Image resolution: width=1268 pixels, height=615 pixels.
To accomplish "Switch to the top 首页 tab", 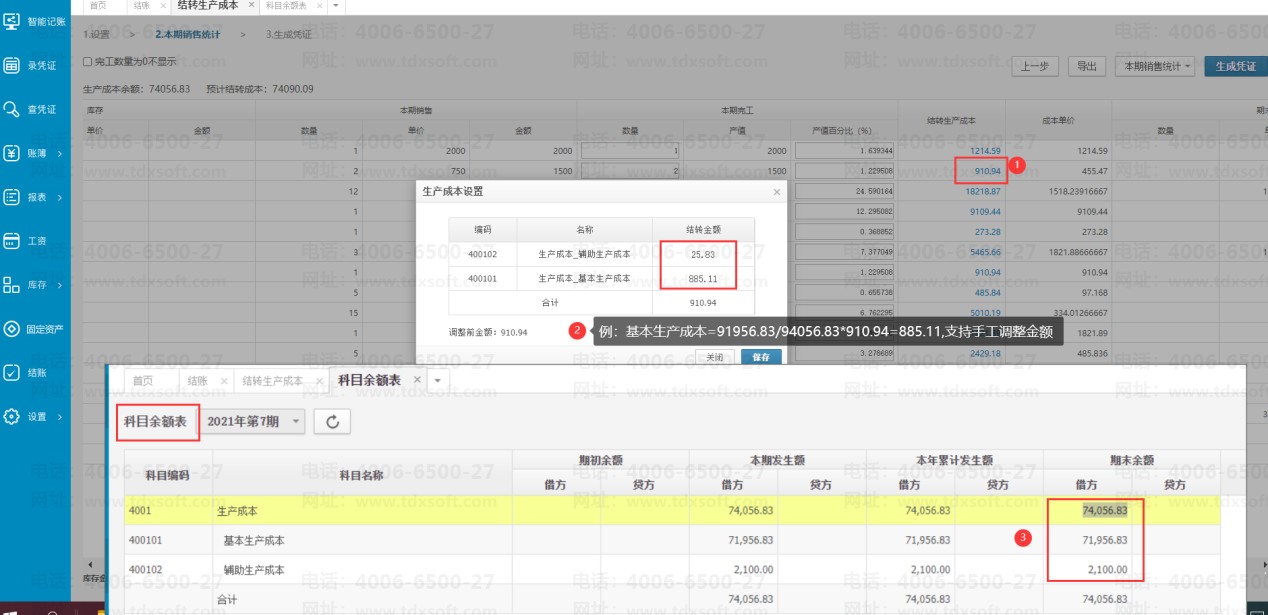I will click(98, 6).
